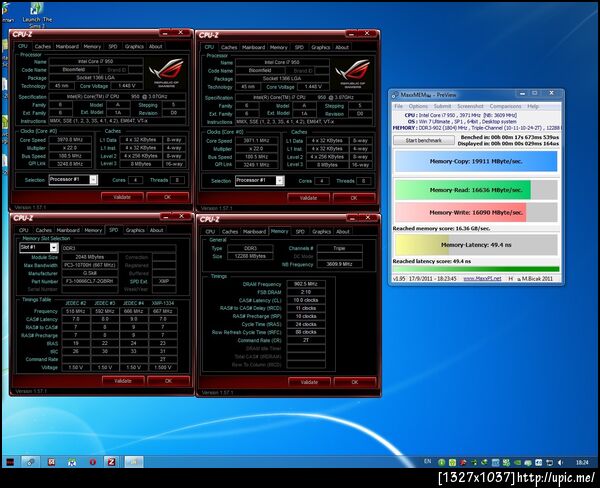The image size is (600, 488).
Task: Open Graphics tab in CPU-Z window showing 3971.1 MHz
Action: (320, 47)
